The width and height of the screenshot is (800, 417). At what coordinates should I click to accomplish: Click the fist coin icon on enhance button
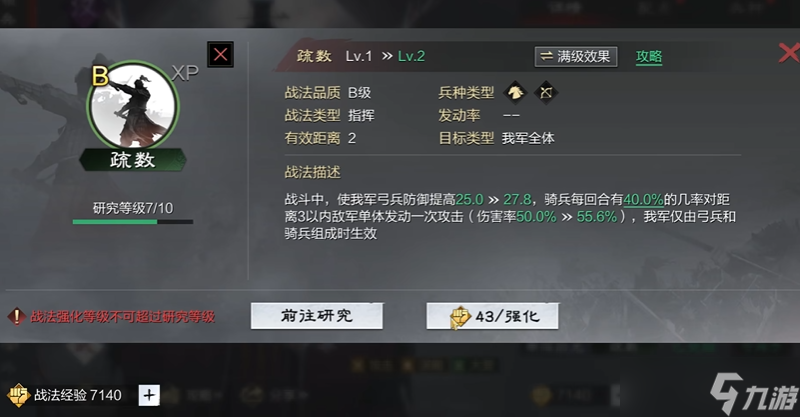pyautogui.click(x=460, y=317)
